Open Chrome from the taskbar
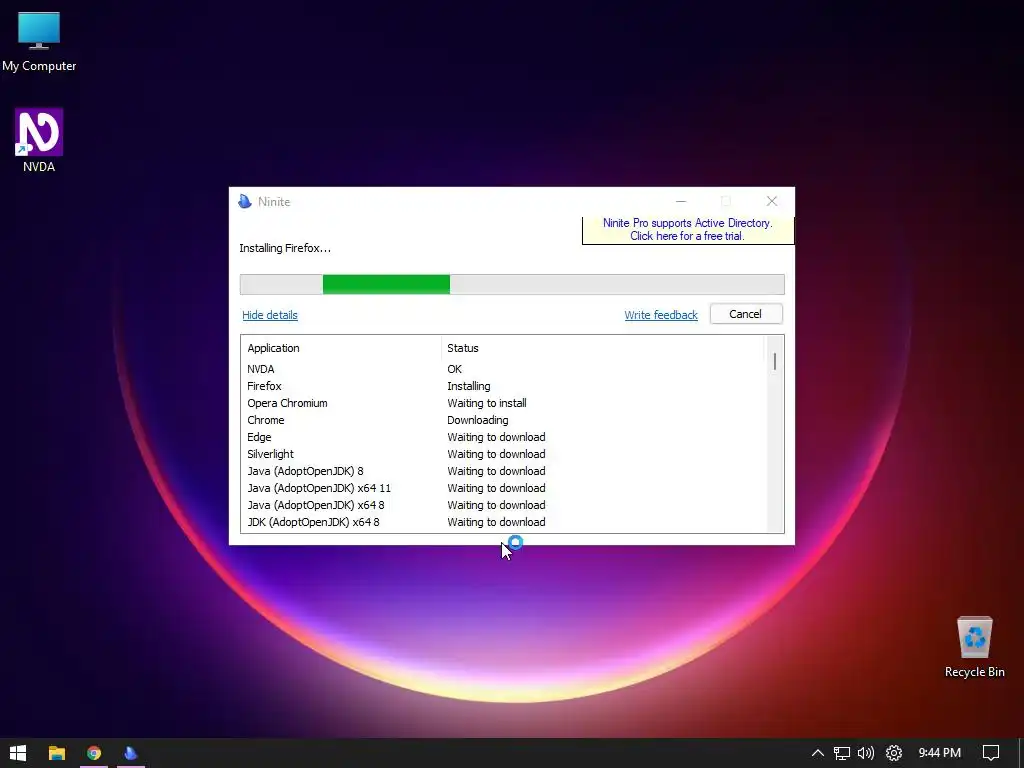 (94, 753)
